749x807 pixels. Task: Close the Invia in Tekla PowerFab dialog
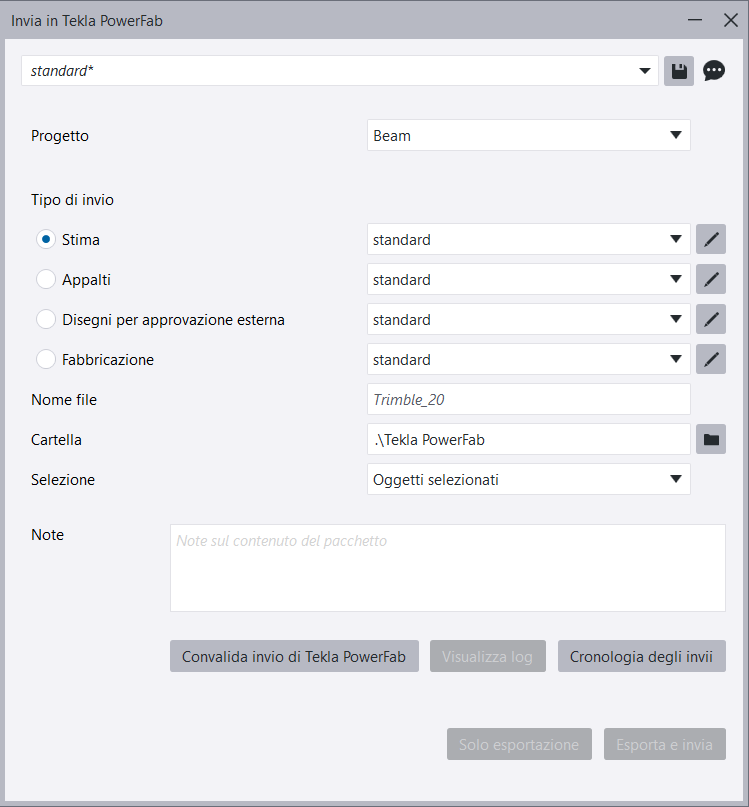(729, 20)
